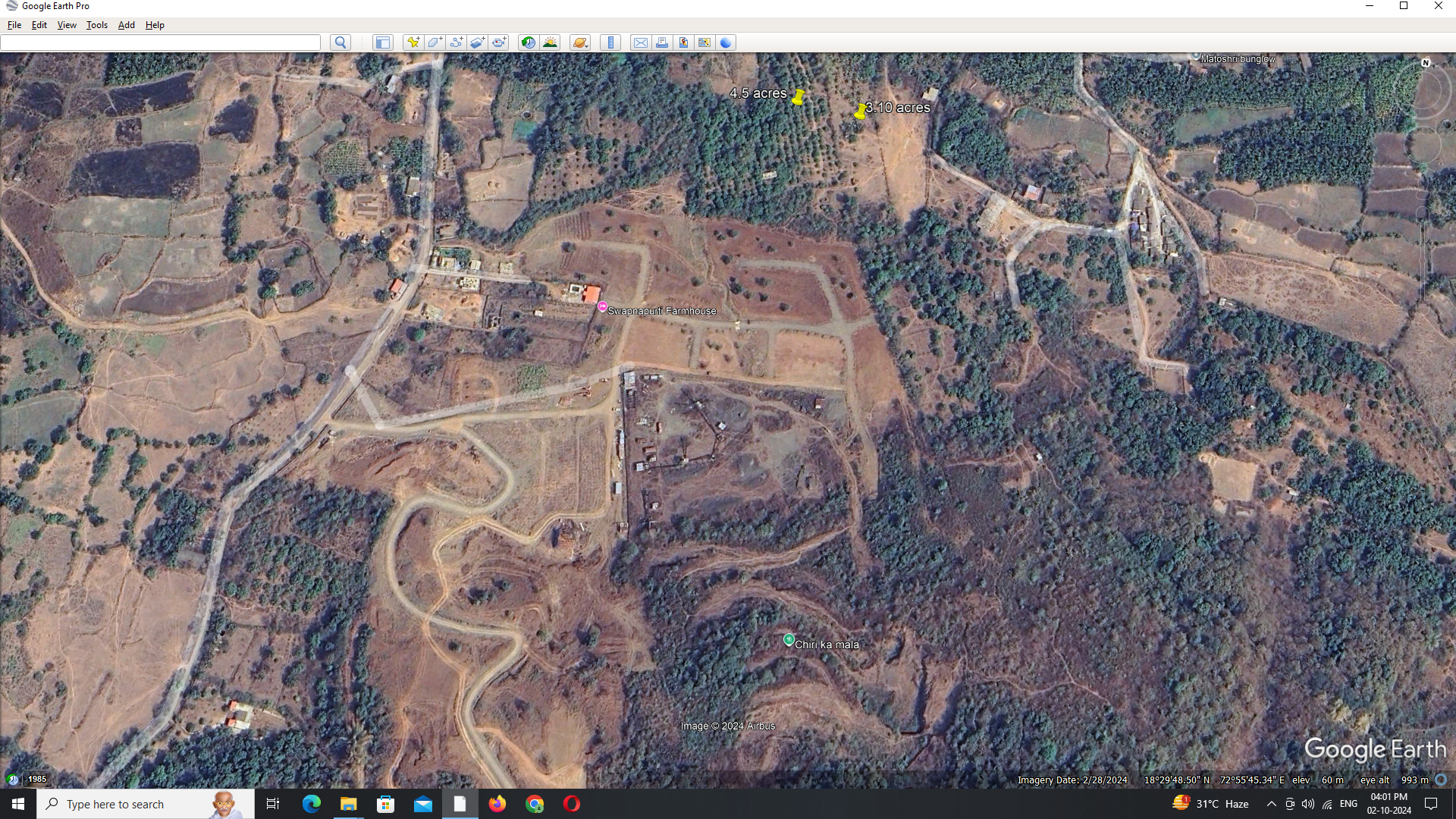Click the active document taskbar icon
The height and width of the screenshot is (819, 1456).
[x=460, y=804]
